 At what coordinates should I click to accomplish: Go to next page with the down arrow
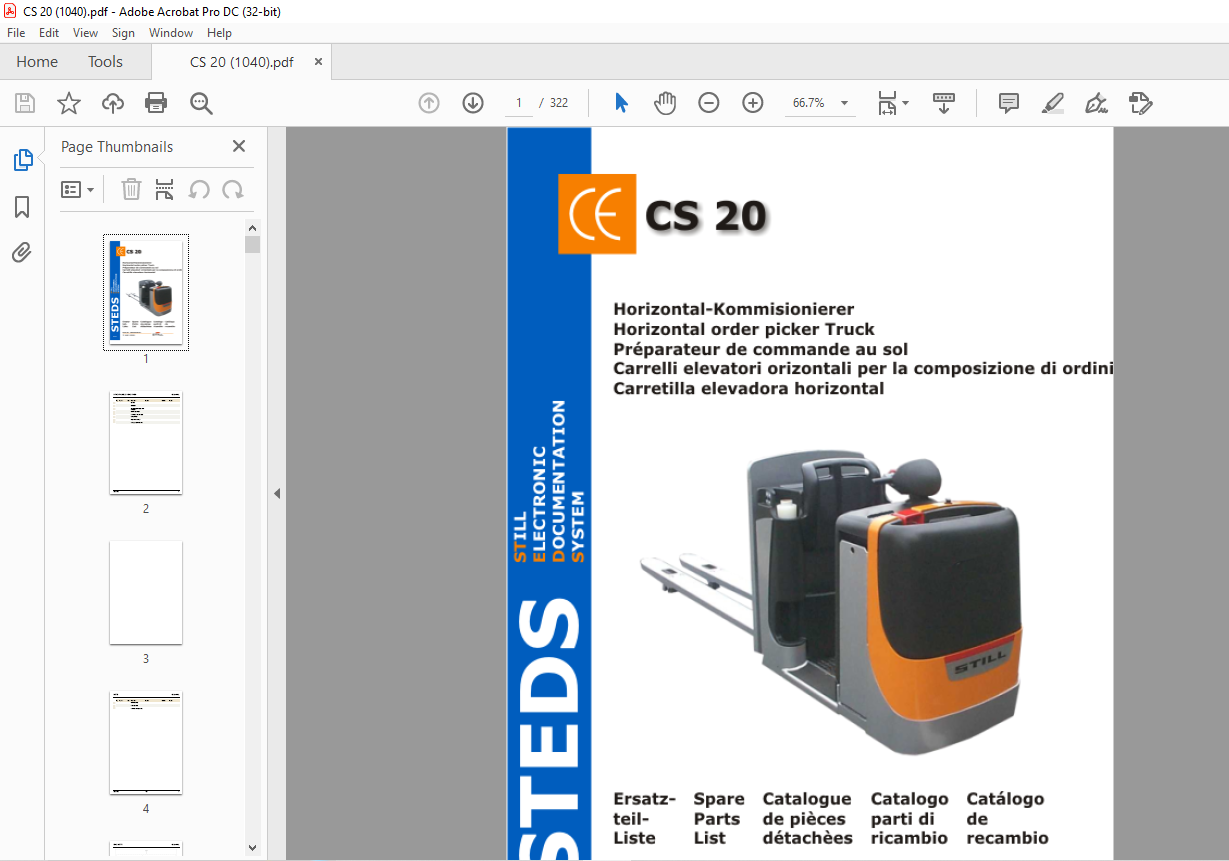click(x=473, y=103)
